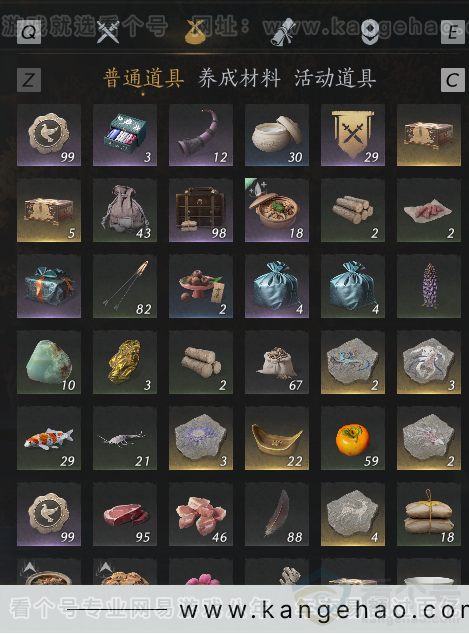Select the feather item with 88
469x634 pixels.
point(277,514)
